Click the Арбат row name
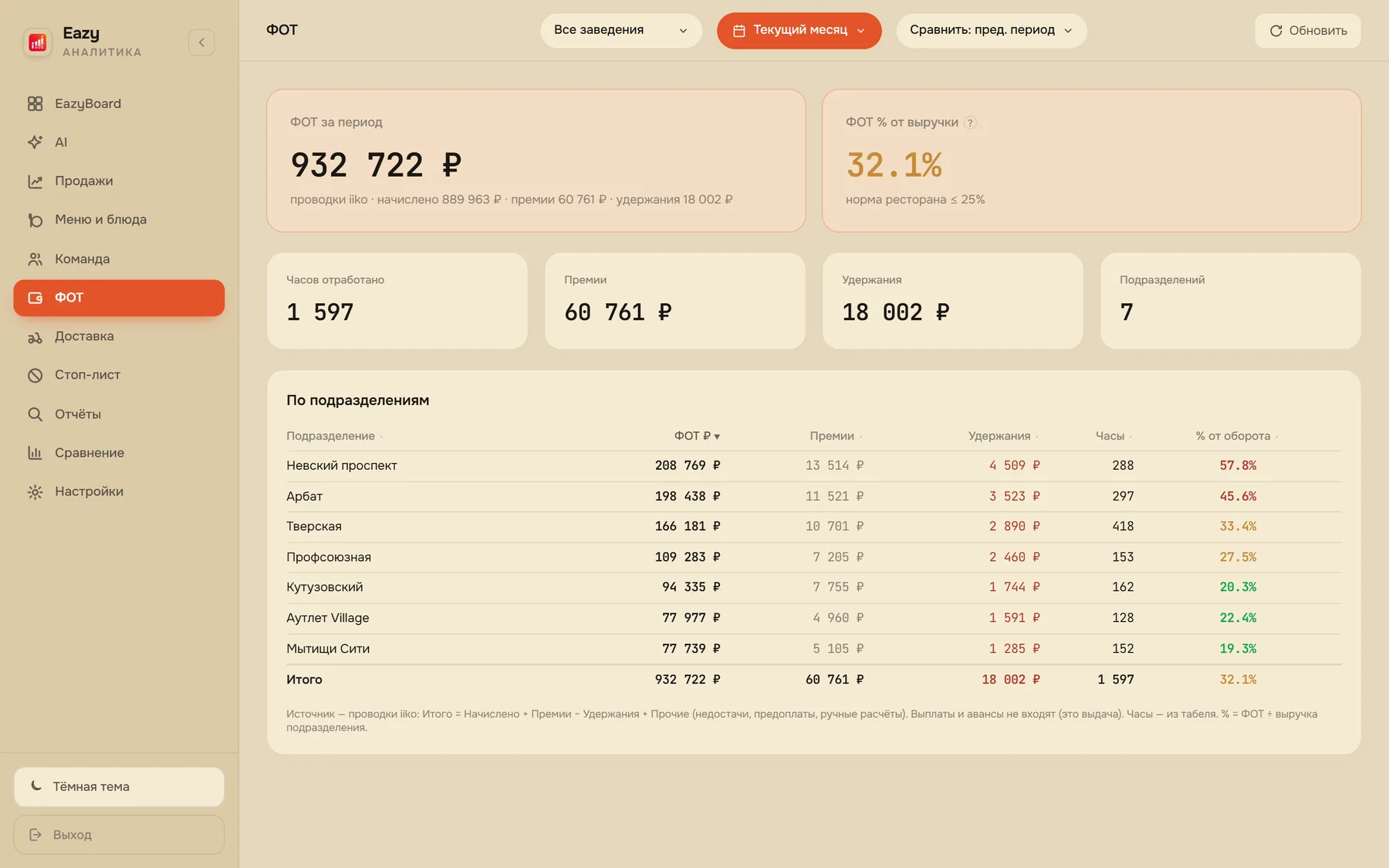Image resolution: width=1389 pixels, height=868 pixels. coord(305,496)
